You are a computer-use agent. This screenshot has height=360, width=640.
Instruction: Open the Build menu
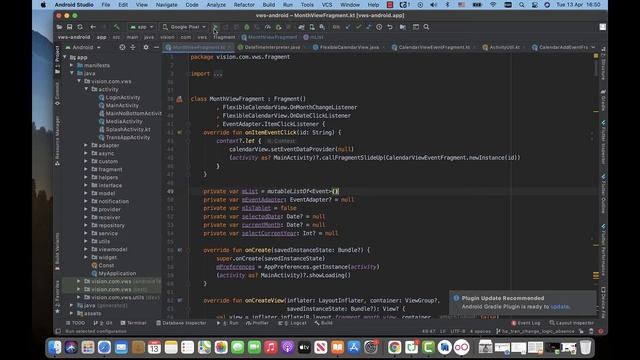[269, 5]
